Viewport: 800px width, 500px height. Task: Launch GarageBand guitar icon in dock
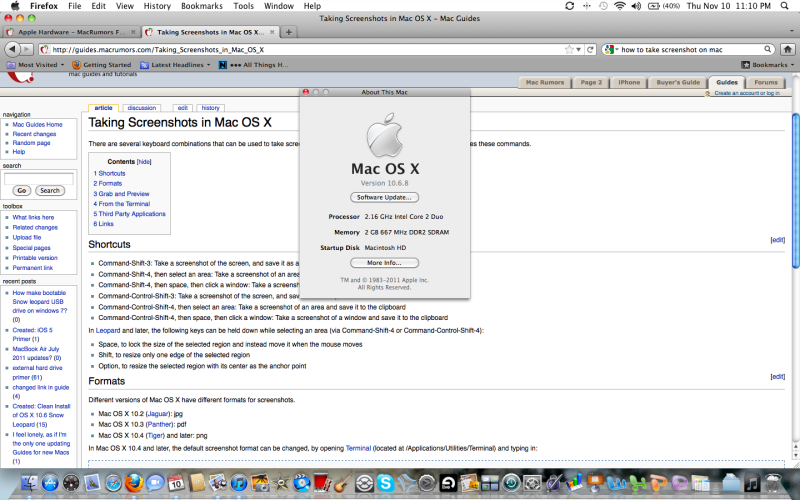coord(343,483)
